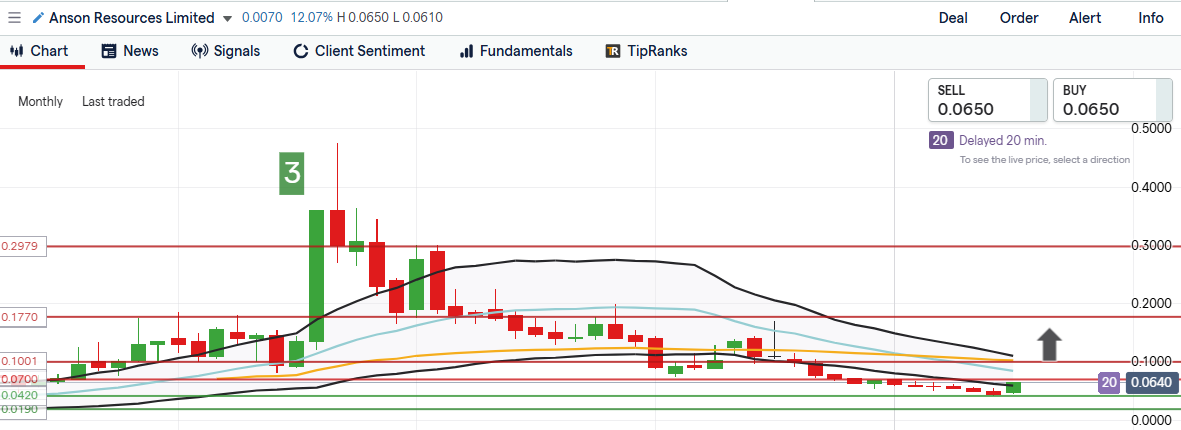This screenshot has width=1181, height=430.
Task: Click the purple 20 badge beside 0.0640
Action: tap(1108, 381)
